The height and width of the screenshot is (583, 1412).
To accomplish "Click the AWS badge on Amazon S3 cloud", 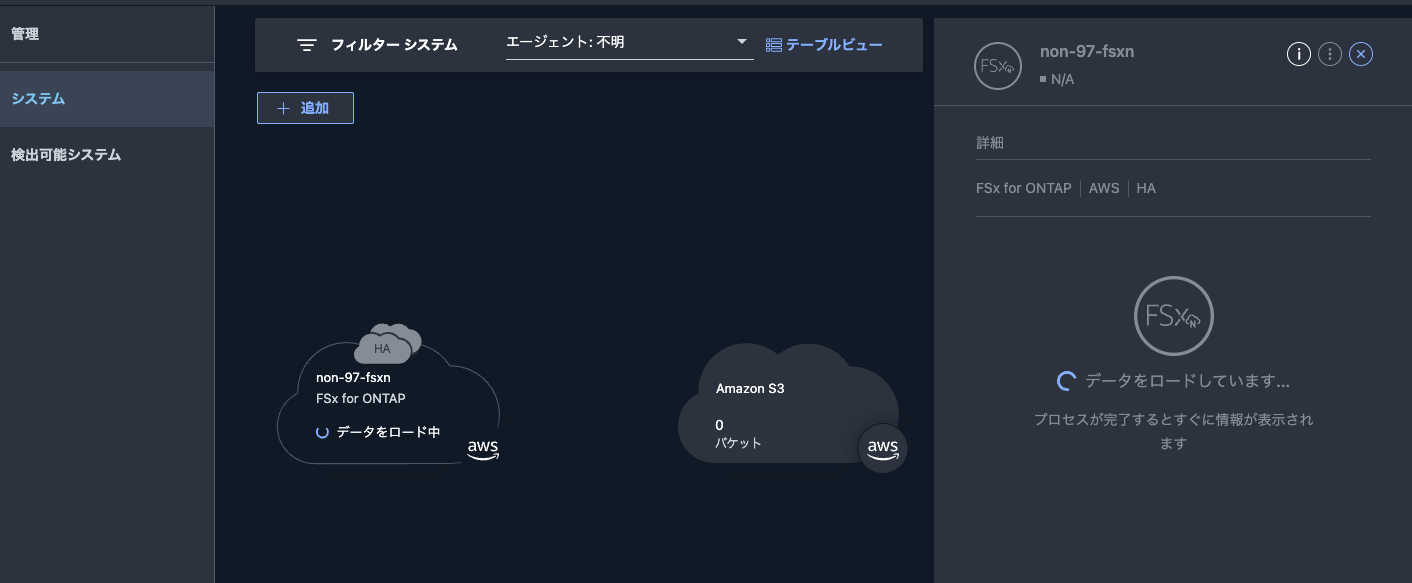I will point(883,448).
